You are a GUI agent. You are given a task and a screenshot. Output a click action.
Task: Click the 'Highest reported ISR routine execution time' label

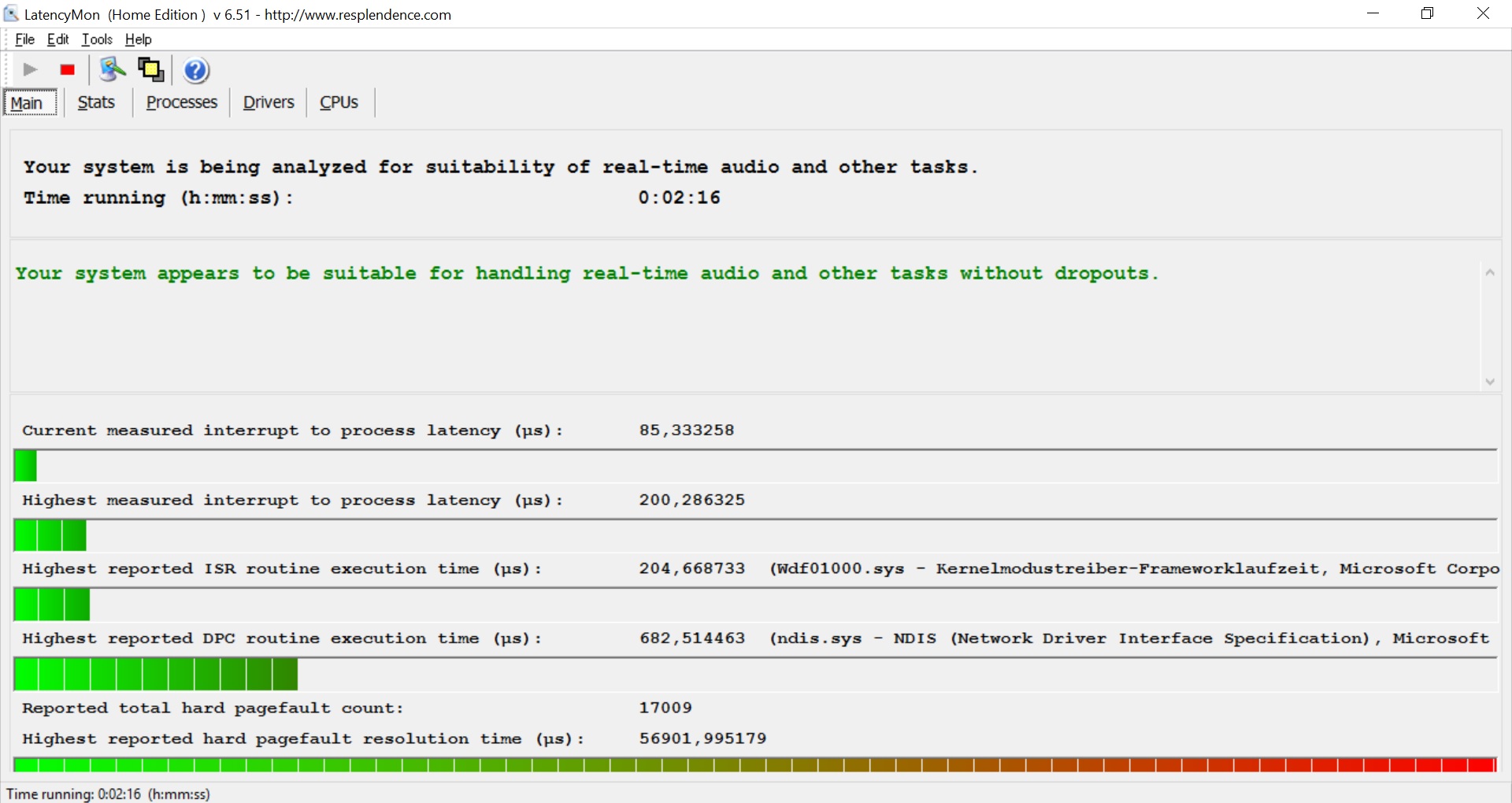(282, 568)
